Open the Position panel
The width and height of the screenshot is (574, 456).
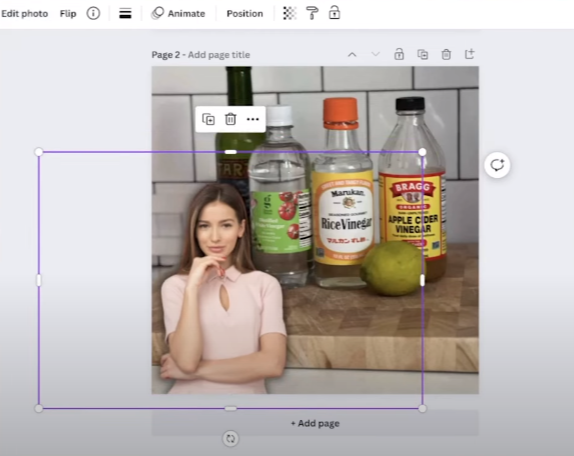245,14
